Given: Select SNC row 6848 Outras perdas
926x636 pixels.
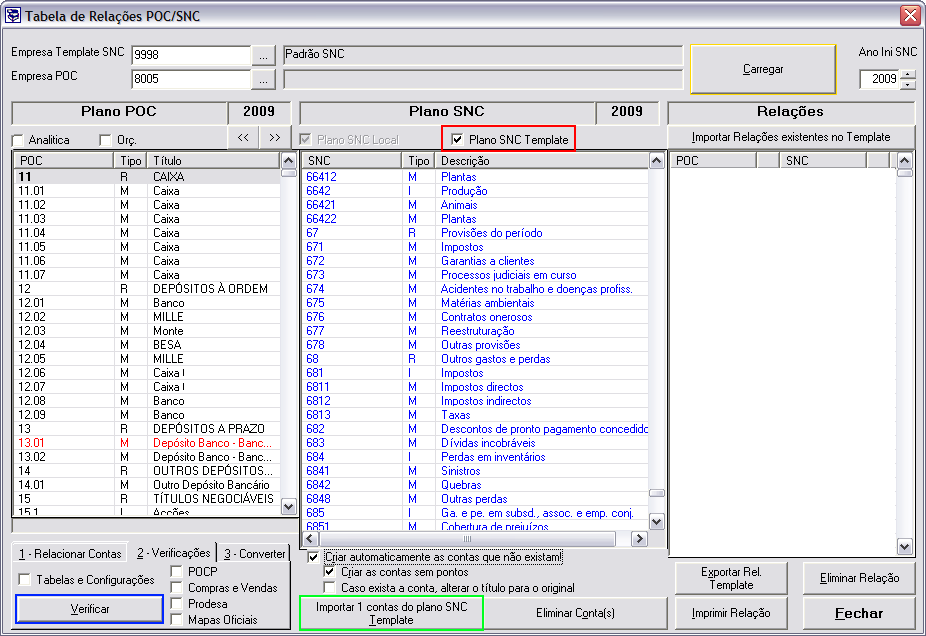Looking at the screenshot, I should pos(475,499).
